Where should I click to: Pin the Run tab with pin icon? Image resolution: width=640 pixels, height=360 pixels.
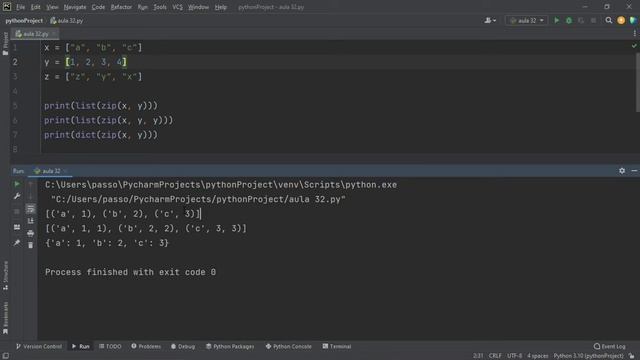17,243
